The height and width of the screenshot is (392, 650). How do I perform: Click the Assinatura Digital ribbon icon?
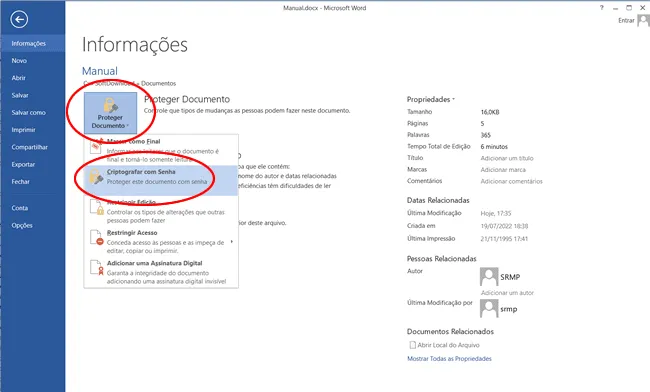point(97,268)
